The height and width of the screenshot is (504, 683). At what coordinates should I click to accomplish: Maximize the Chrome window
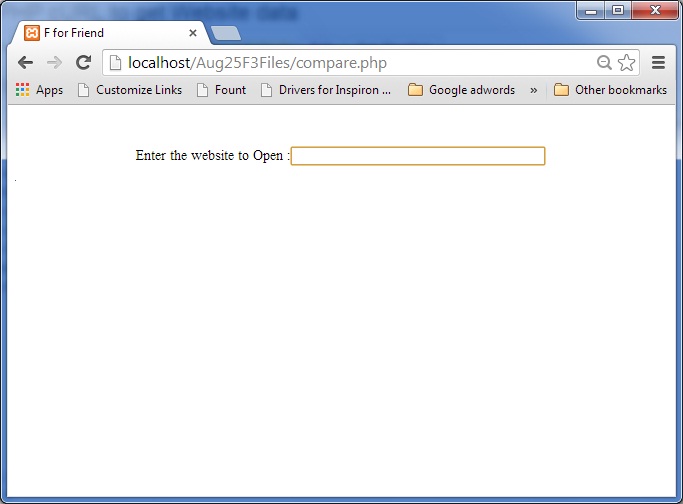coord(618,10)
